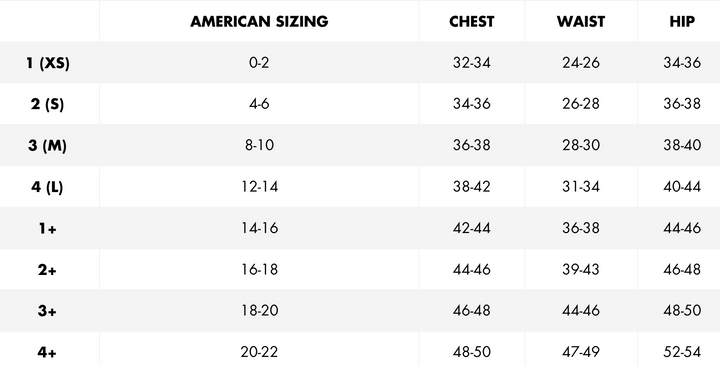720x366 pixels.
Task: Select the HIP column header
Action: [682, 22]
